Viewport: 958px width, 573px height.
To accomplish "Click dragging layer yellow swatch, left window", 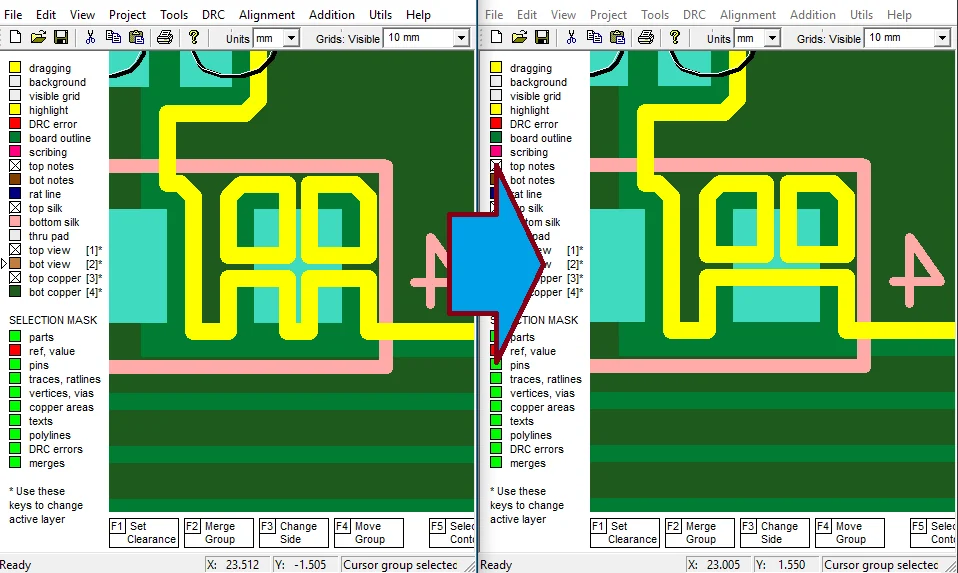I will point(15,68).
